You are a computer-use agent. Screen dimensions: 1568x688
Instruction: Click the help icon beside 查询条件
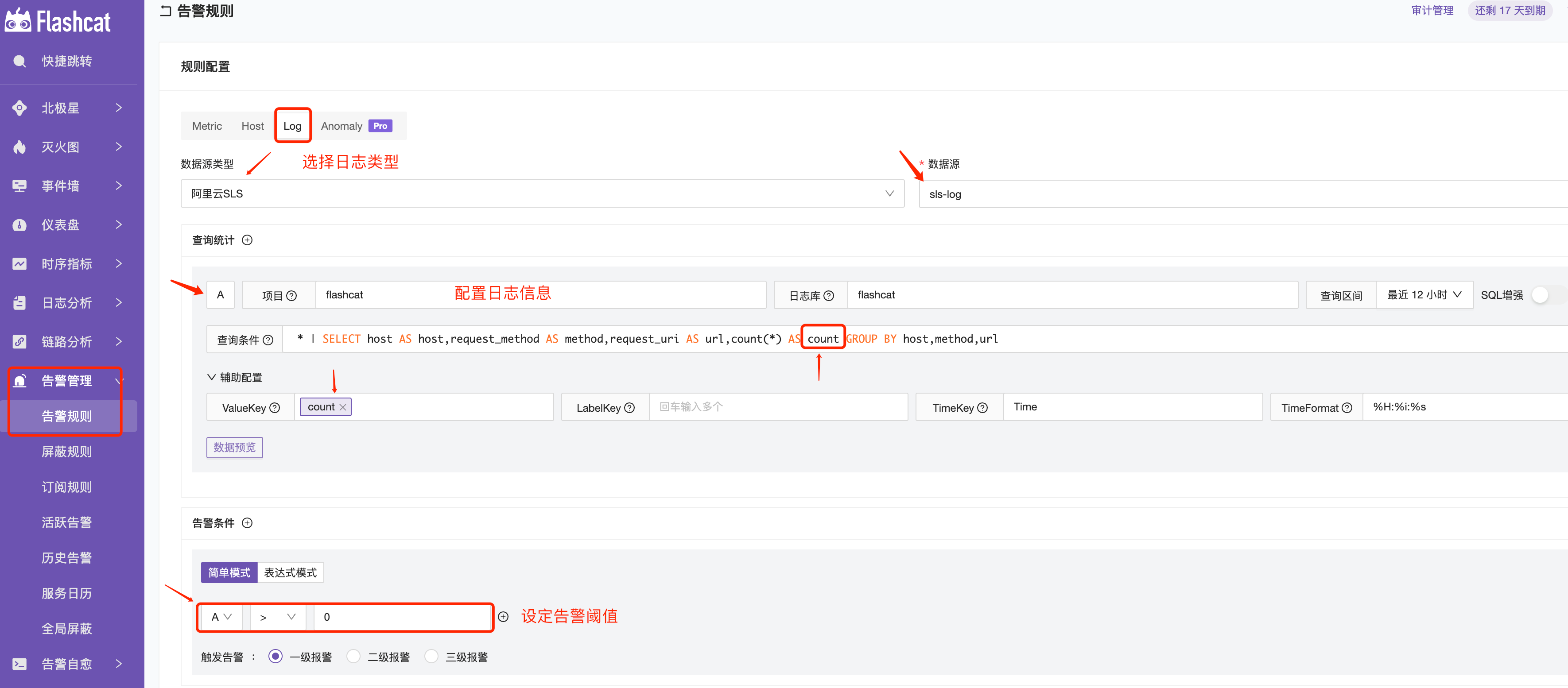(268, 340)
